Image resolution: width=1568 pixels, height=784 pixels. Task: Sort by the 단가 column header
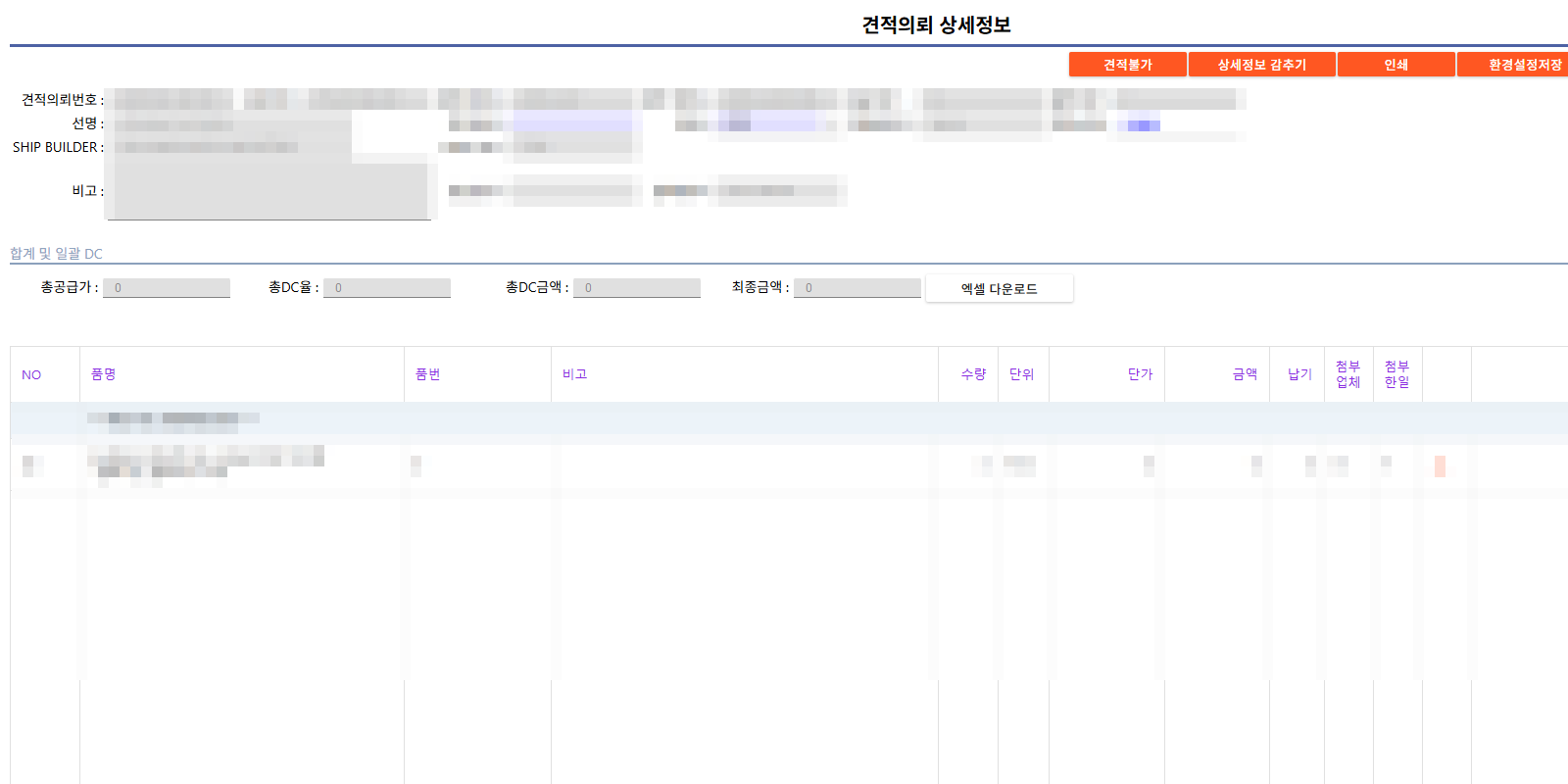click(1140, 374)
